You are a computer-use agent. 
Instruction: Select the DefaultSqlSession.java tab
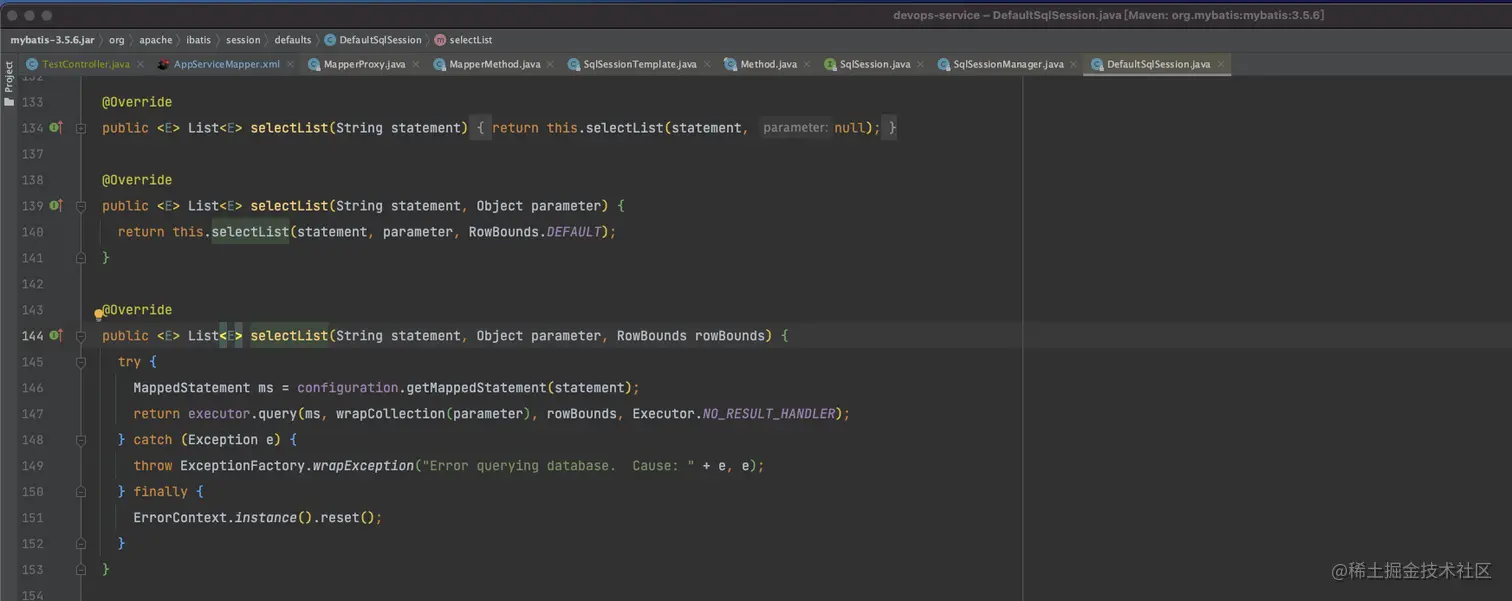1158,64
